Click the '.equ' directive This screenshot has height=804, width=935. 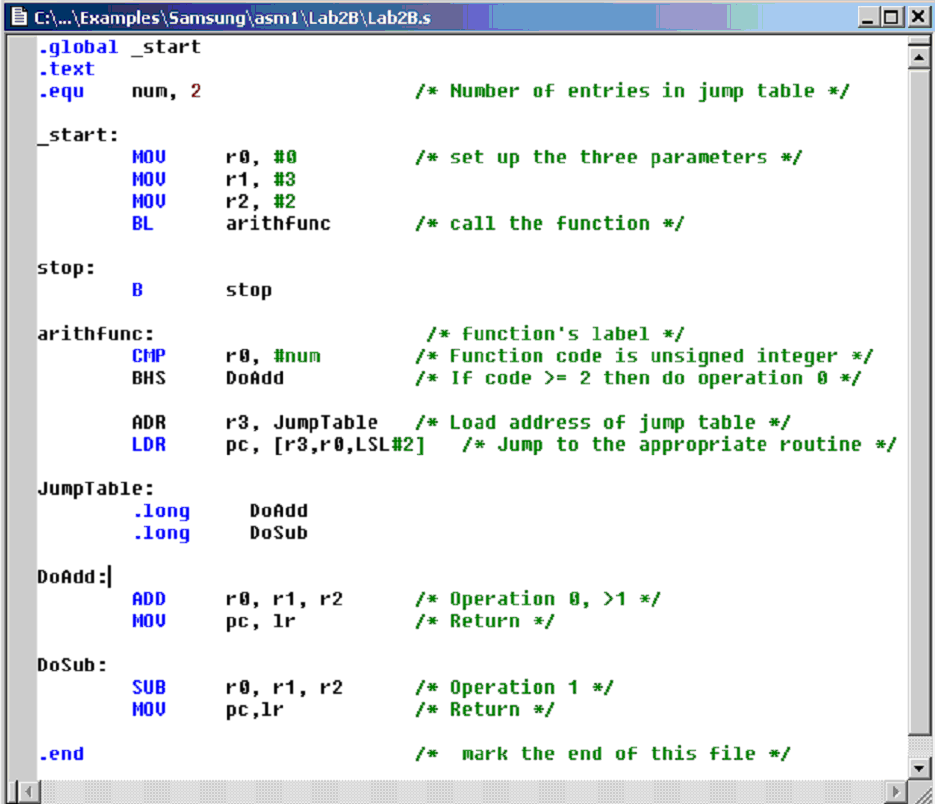pyautogui.click(x=61, y=92)
